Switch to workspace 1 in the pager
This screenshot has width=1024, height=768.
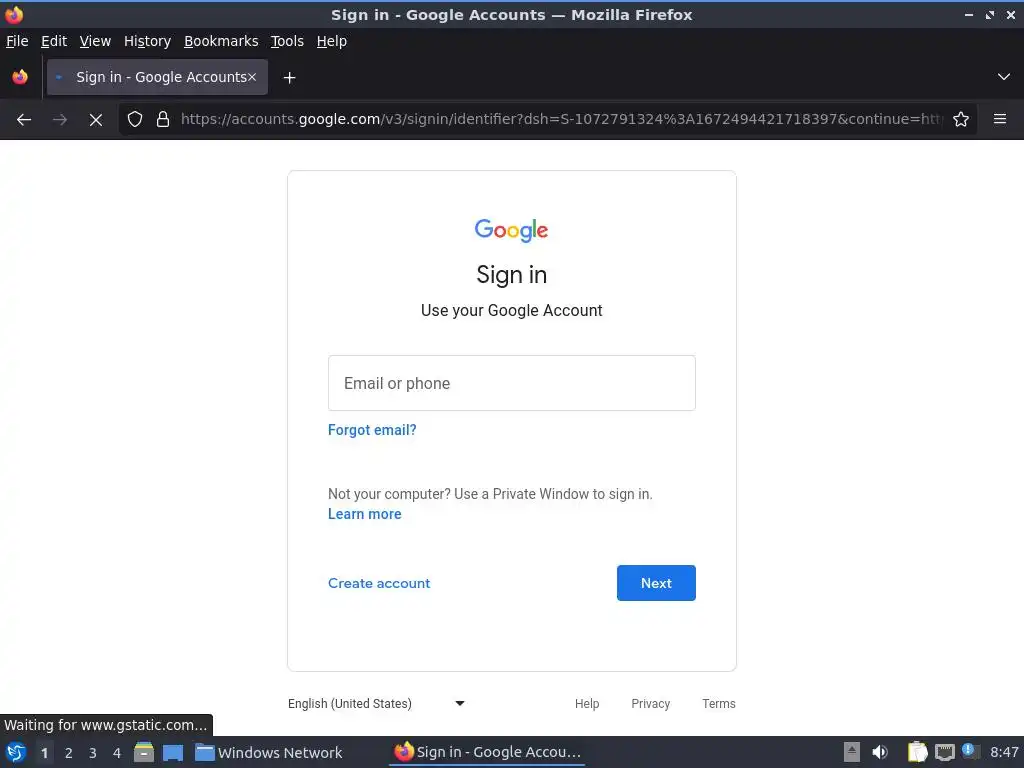click(44, 753)
